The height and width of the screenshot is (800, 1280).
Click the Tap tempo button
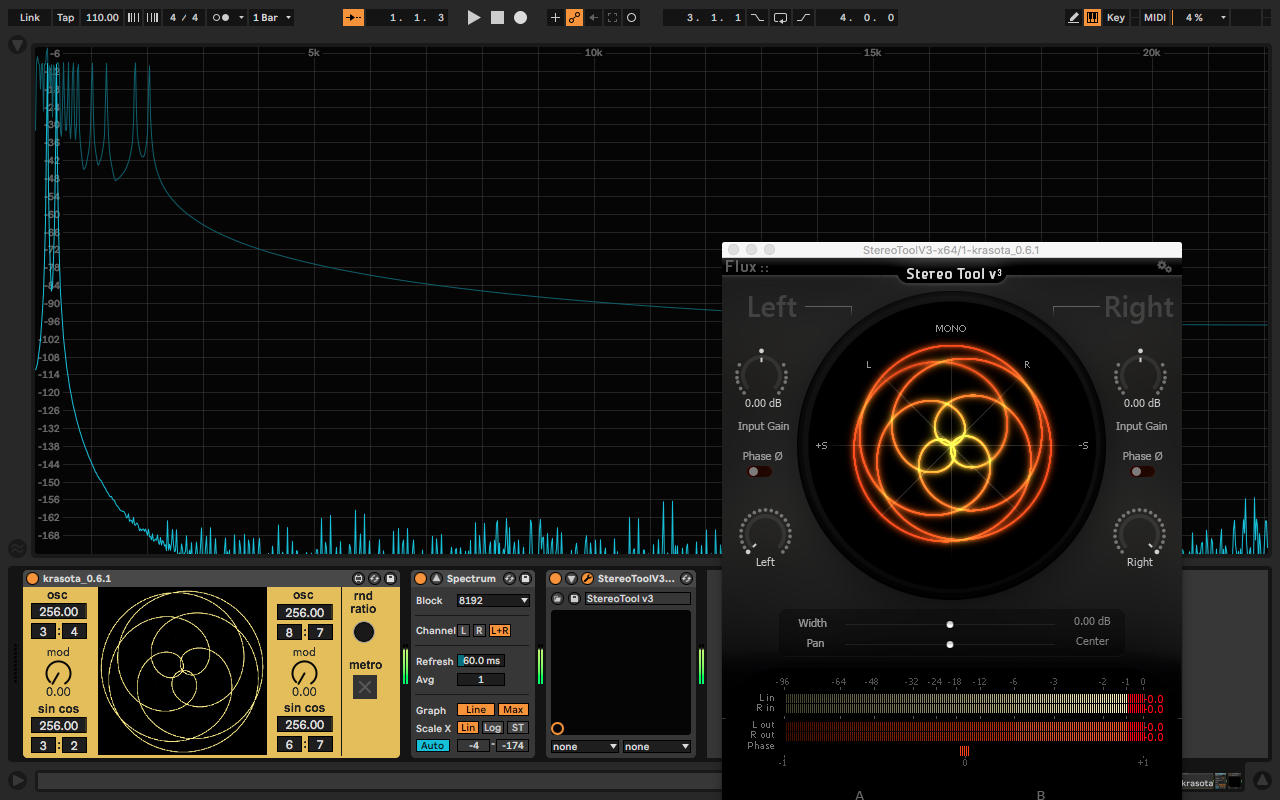pos(65,18)
